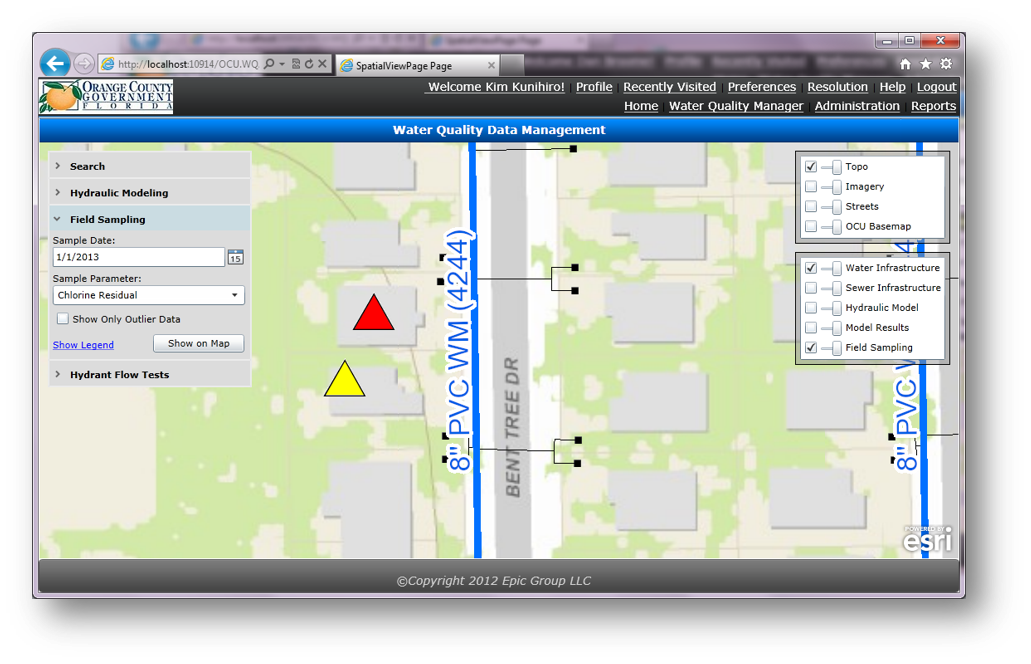This screenshot has width=1031, height=664.
Task: Click the browser favorites star icon
Action: (x=925, y=64)
